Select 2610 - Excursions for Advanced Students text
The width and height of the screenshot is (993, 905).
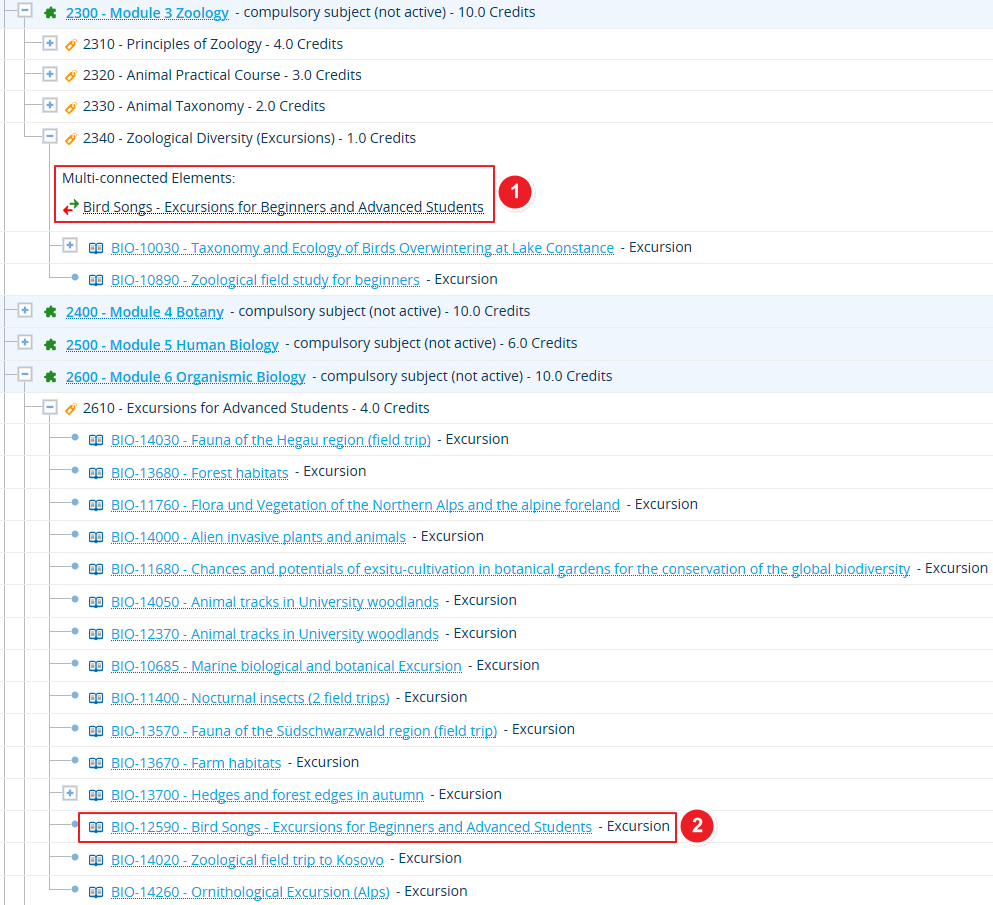tap(256, 408)
